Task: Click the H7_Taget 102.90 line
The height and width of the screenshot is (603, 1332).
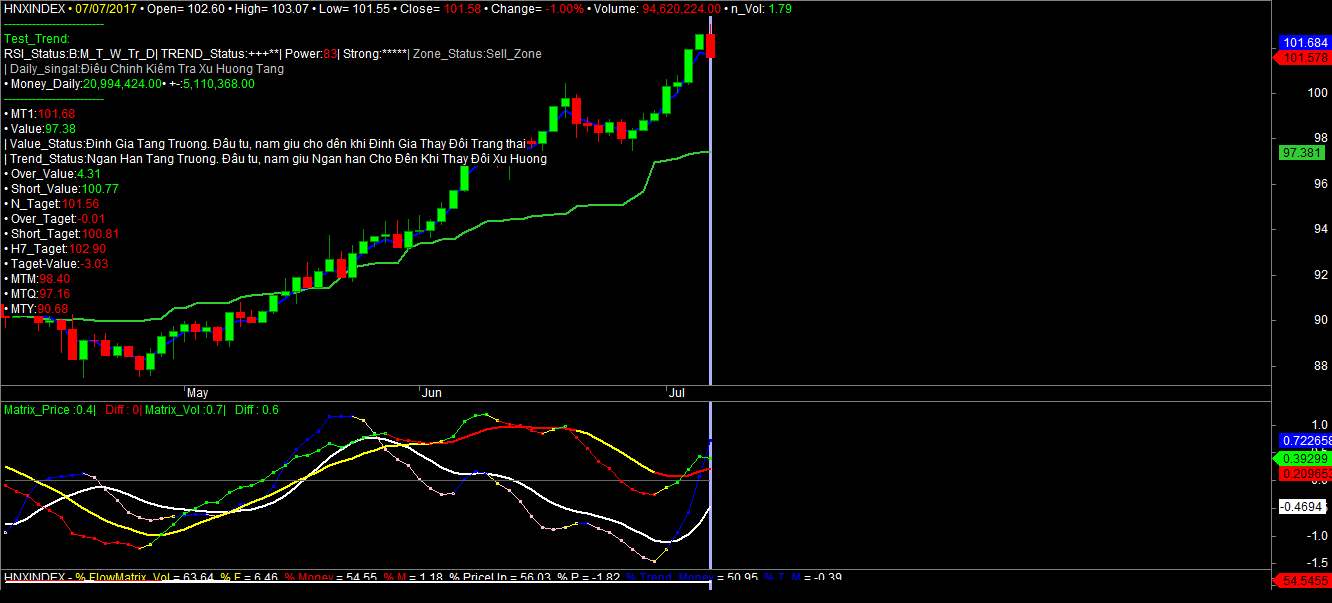Action: click(58, 248)
